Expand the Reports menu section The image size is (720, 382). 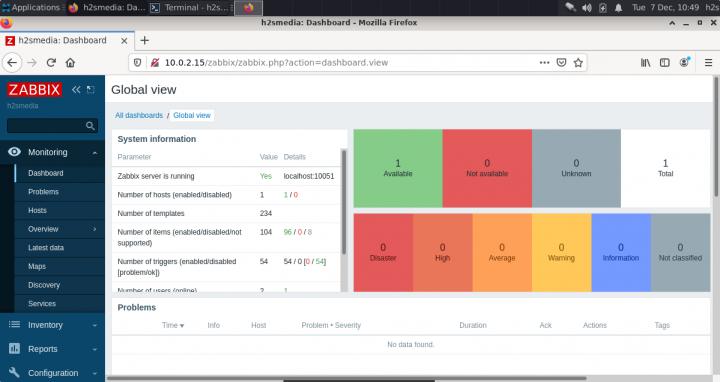(95, 349)
